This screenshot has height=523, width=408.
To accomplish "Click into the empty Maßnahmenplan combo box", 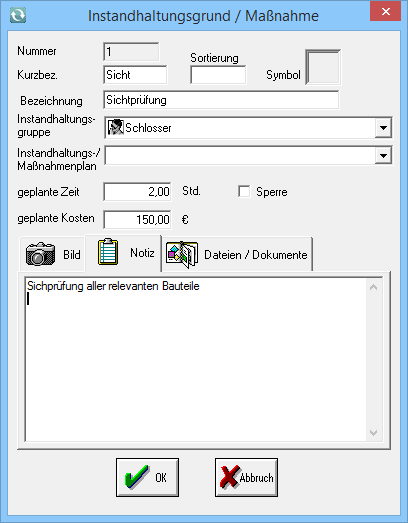I will (240, 155).
